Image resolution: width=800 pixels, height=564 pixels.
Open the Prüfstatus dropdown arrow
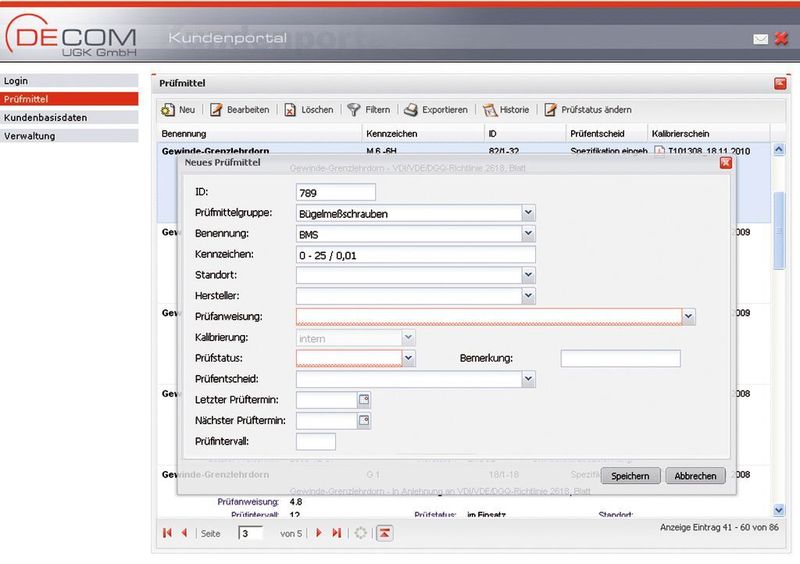click(x=408, y=358)
